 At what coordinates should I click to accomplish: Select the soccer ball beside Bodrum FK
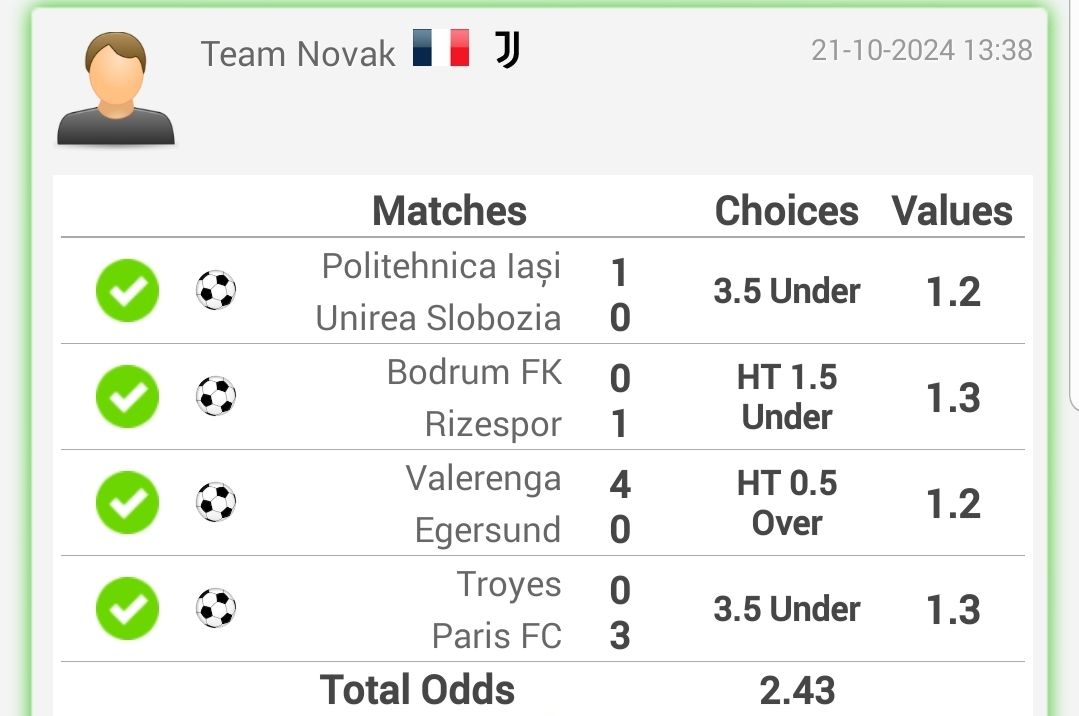[216, 396]
